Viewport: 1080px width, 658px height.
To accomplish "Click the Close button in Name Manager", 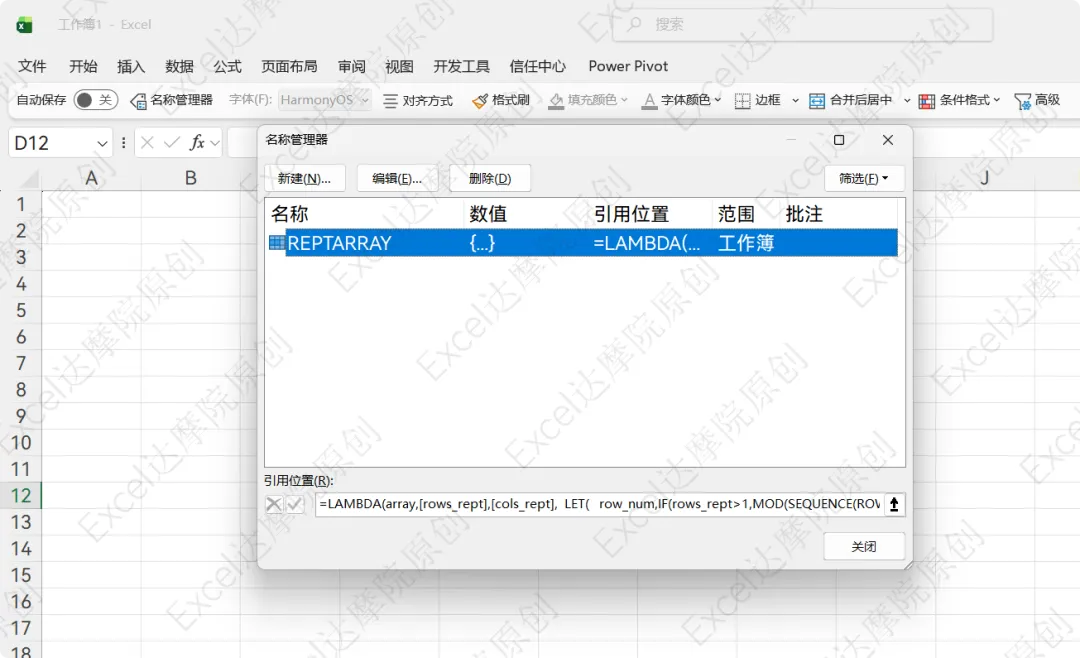I will click(864, 546).
